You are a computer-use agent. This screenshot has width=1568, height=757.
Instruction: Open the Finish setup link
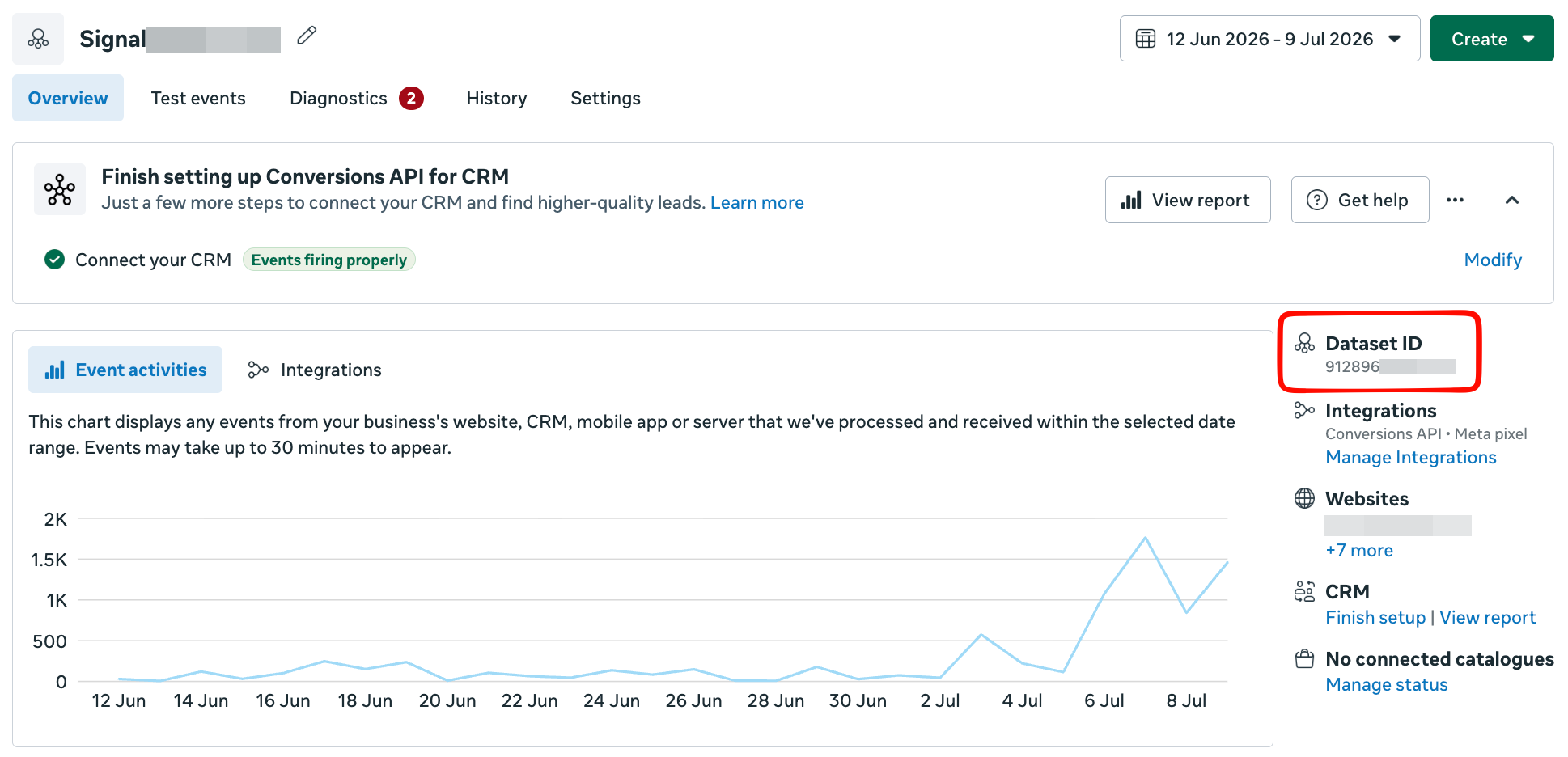click(x=1375, y=617)
